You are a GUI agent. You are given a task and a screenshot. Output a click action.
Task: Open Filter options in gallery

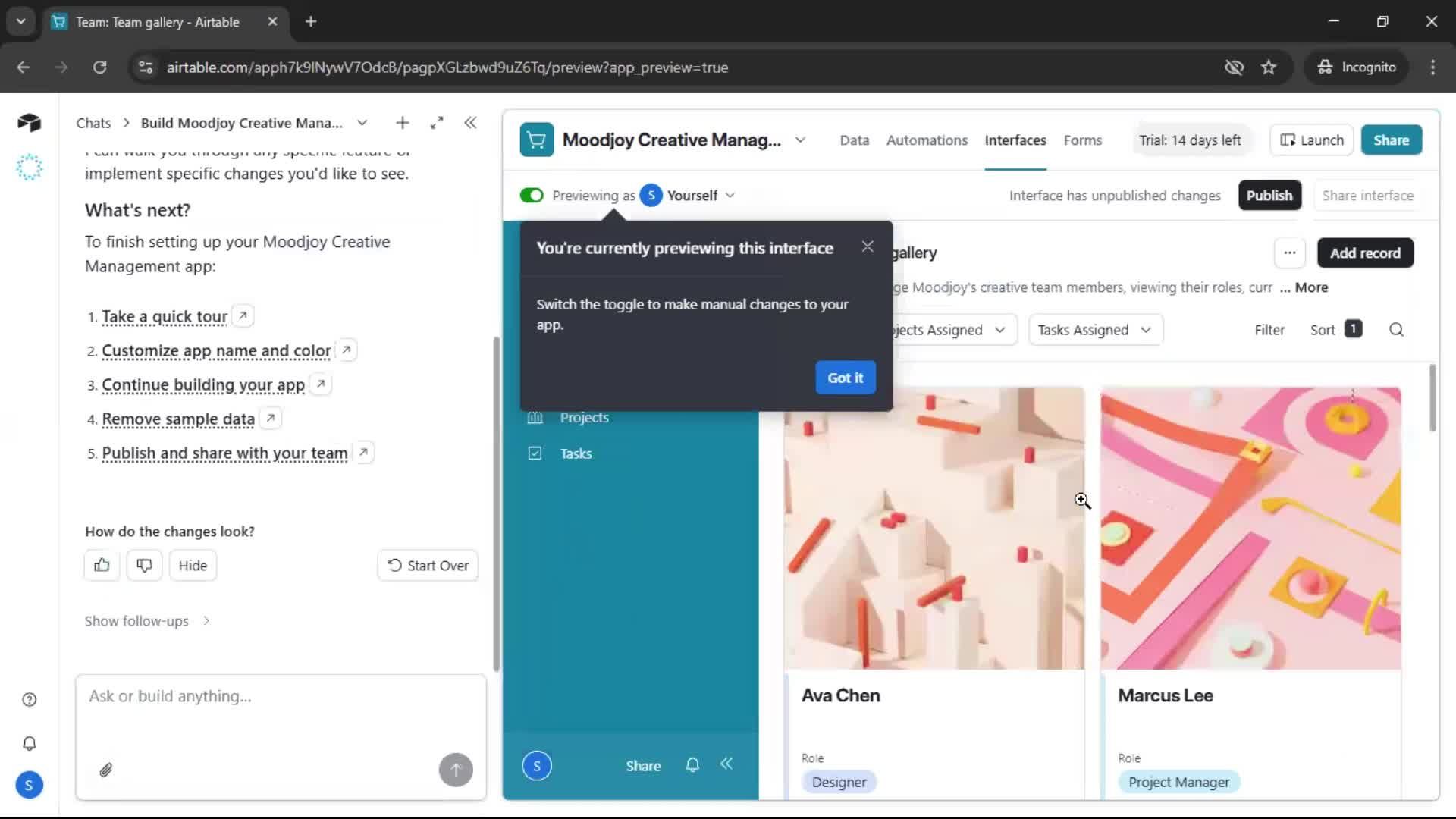tap(1269, 330)
